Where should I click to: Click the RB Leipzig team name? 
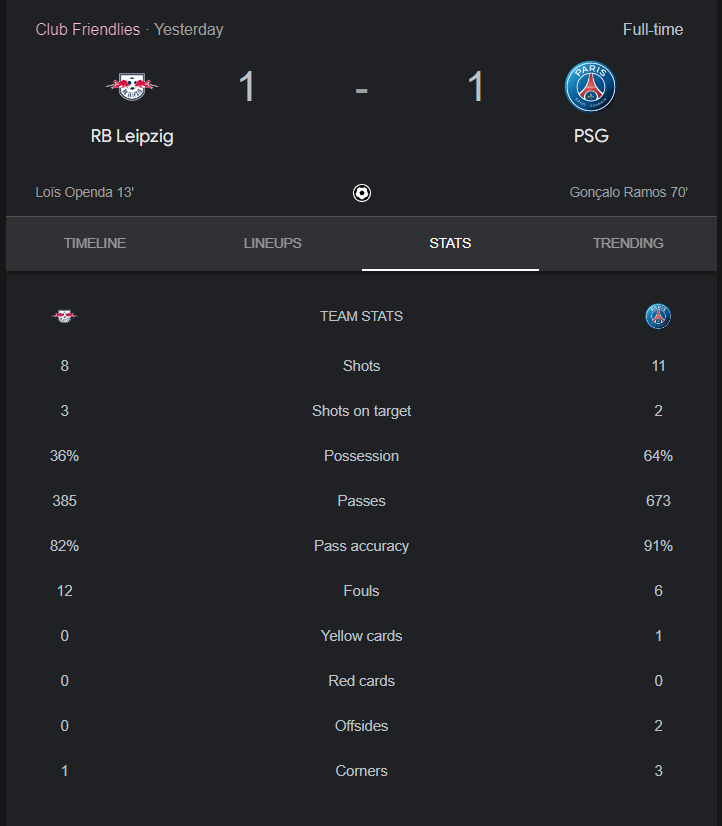click(132, 136)
